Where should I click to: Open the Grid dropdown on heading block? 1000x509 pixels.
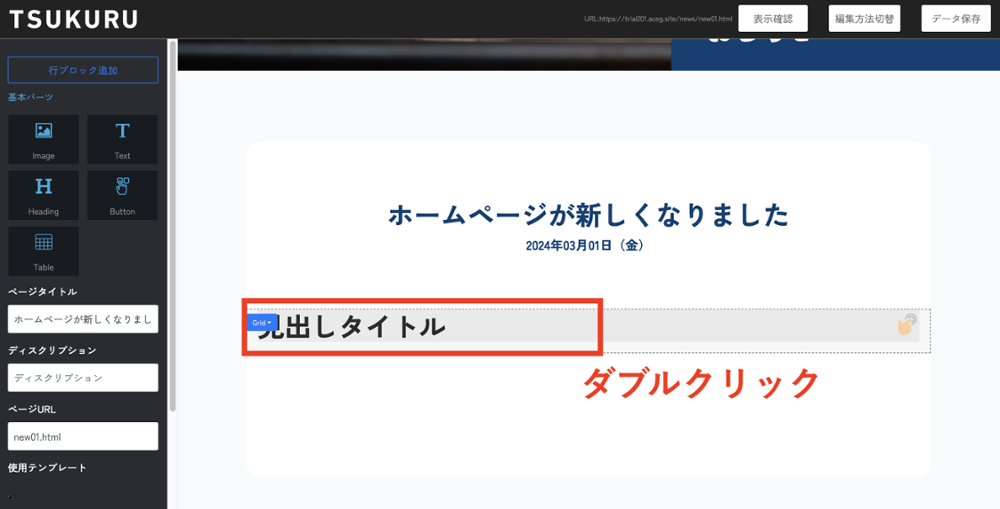pyautogui.click(x=262, y=323)
